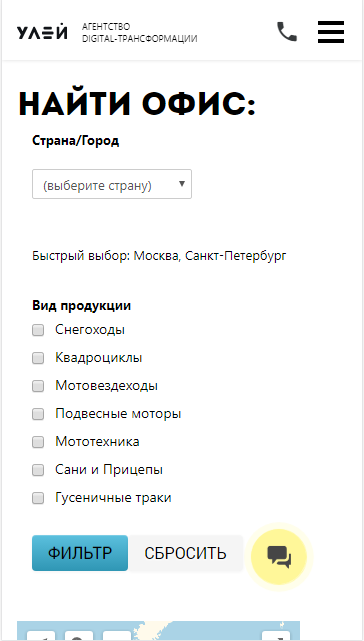
Task: Click the Улей logo
Action: click(42, 33)
